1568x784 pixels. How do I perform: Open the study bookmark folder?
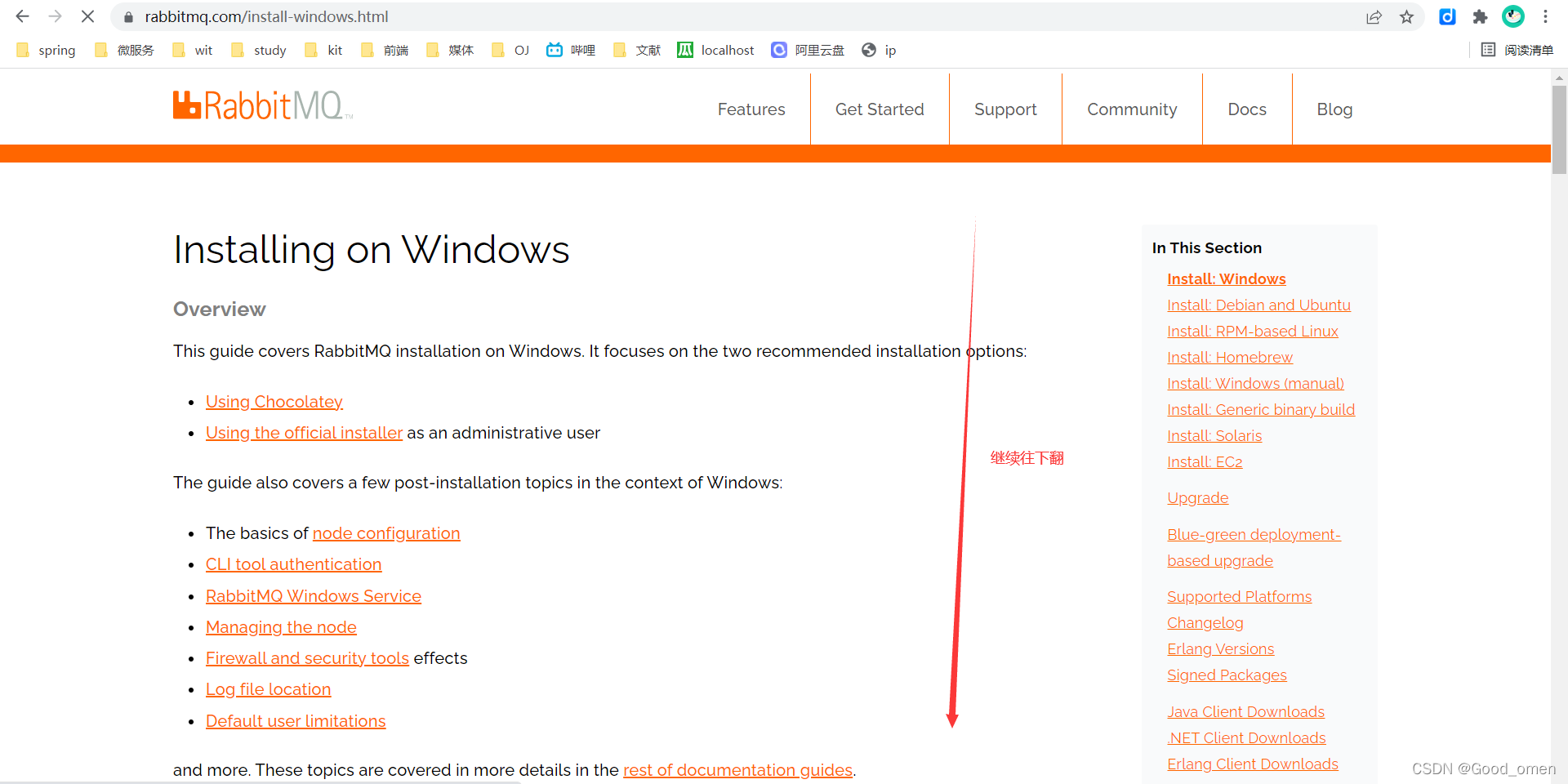click(259, 50)
